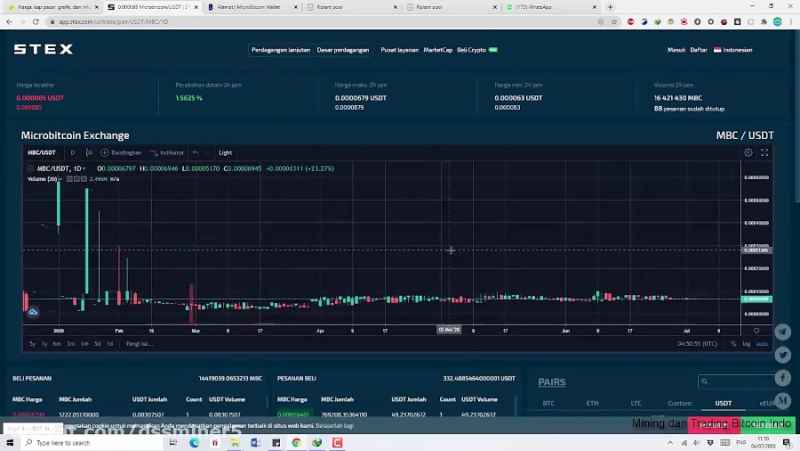Bookmark this page star icon
The image size is (800, 451).
(614, 21)
